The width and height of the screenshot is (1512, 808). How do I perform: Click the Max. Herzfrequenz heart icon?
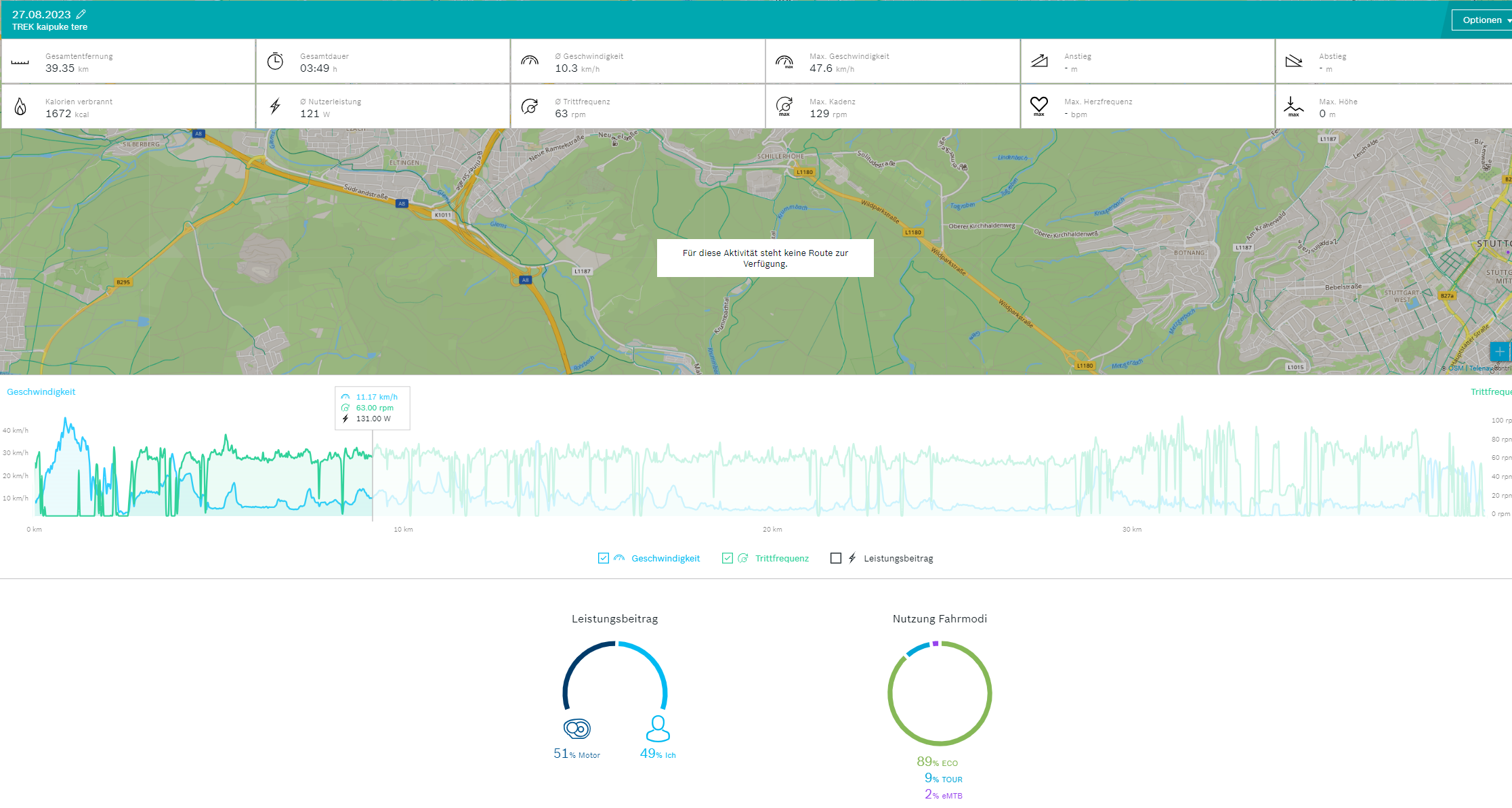coord(1038,106)
